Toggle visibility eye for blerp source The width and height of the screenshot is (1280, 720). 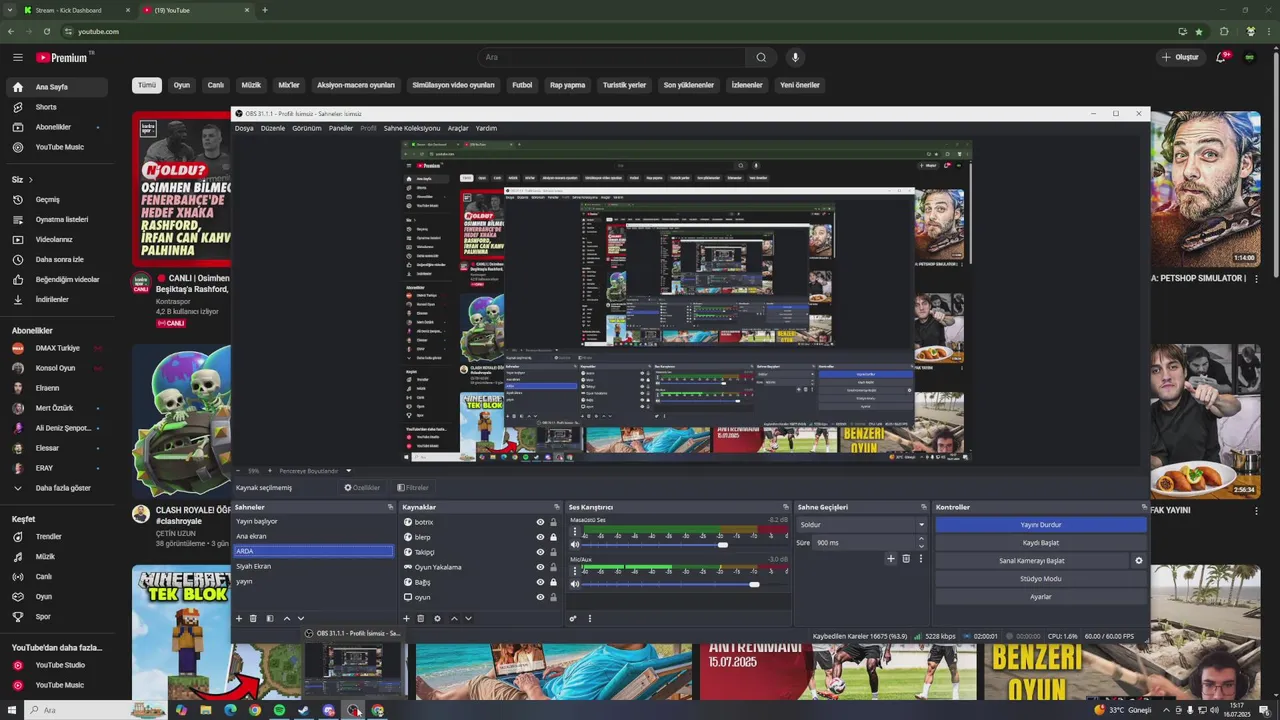pyautogui.click(x=540, y=537)
